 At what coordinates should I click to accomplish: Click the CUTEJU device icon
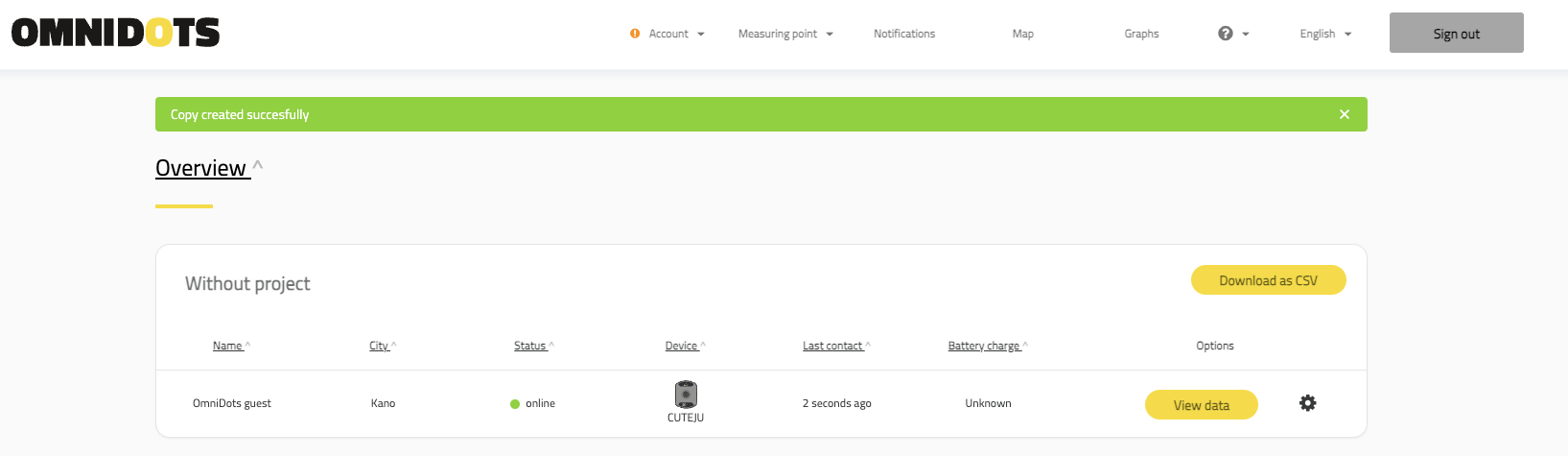(685, 395)
